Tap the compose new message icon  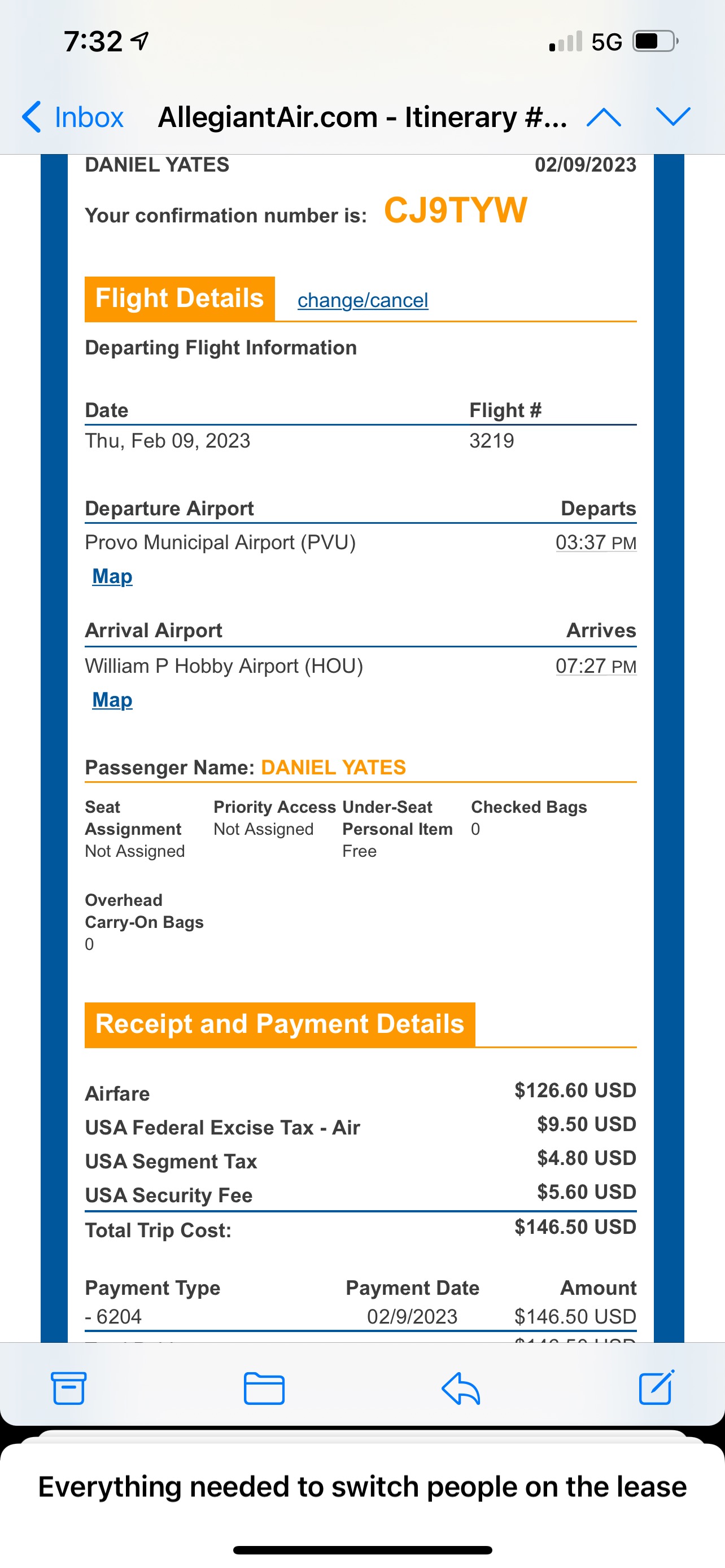(x=656, y=1387)
